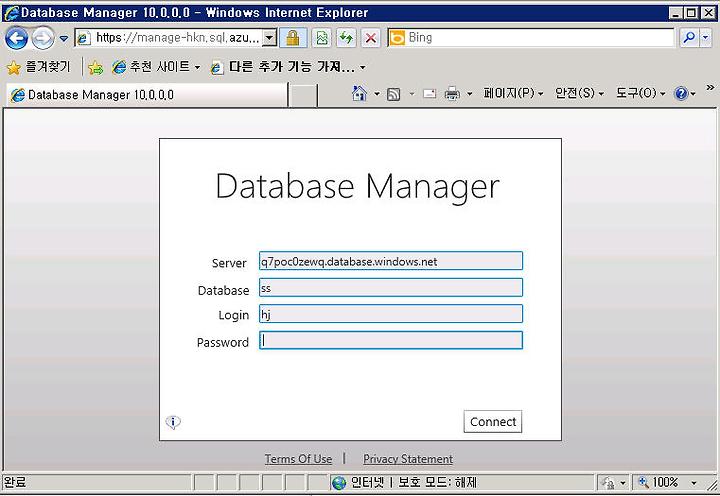Open the 즐겨찾기 favorites star button
The image size is (720, 496).
pyautogui.click(x=39, y=67)
